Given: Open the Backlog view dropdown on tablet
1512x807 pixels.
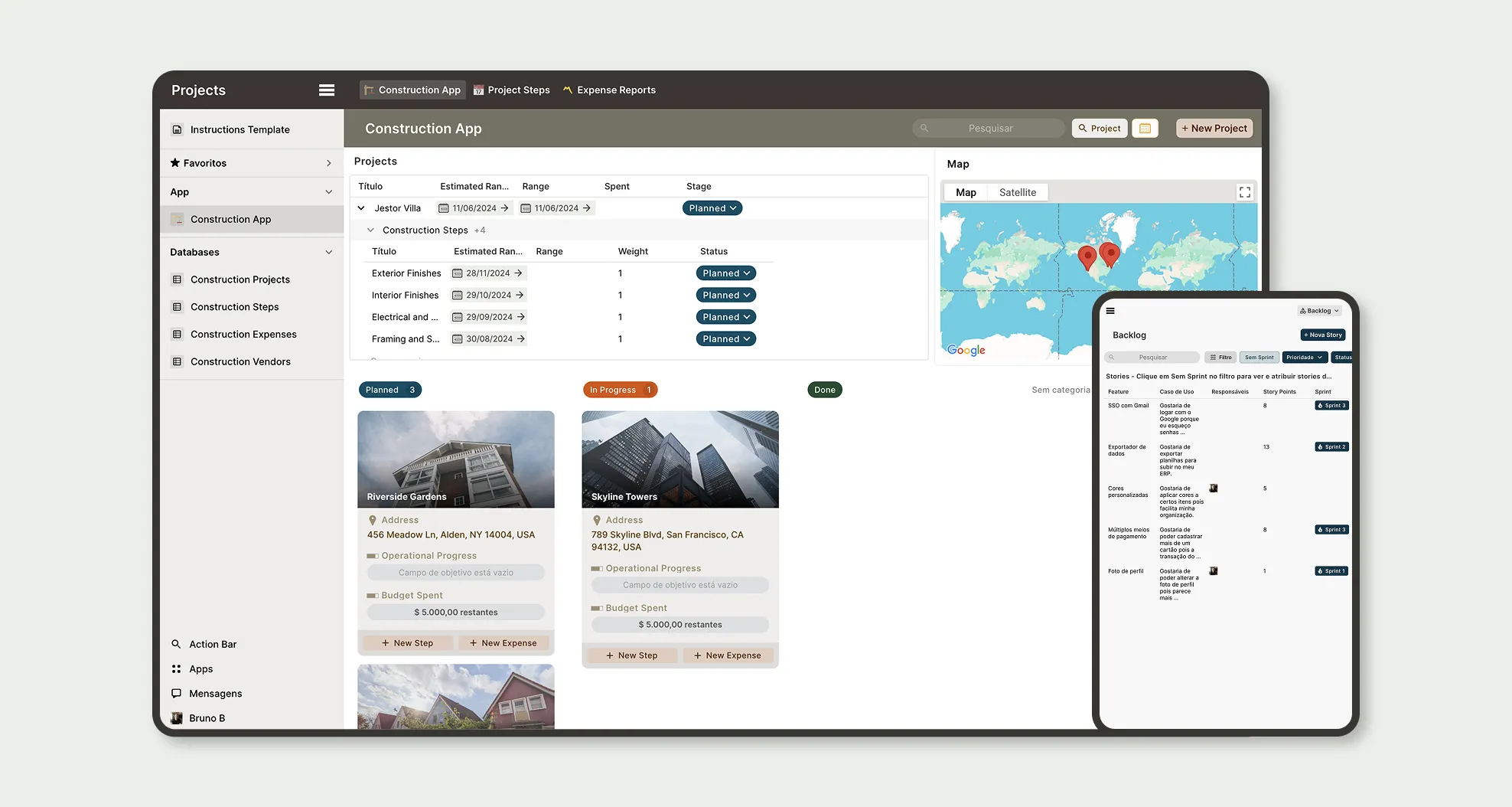Looking at the screenshot, I should (x=1320, y=311).
